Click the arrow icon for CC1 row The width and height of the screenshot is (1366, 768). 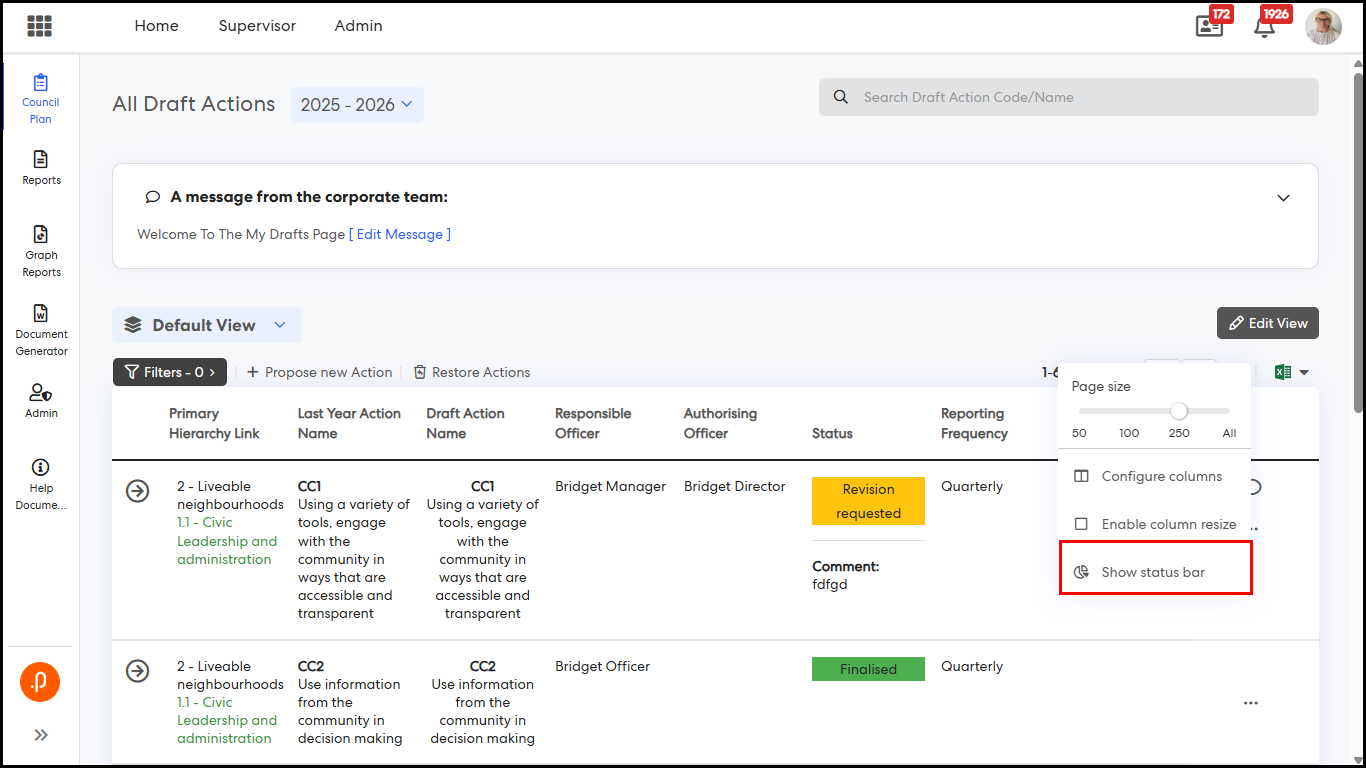click(138, 491)
